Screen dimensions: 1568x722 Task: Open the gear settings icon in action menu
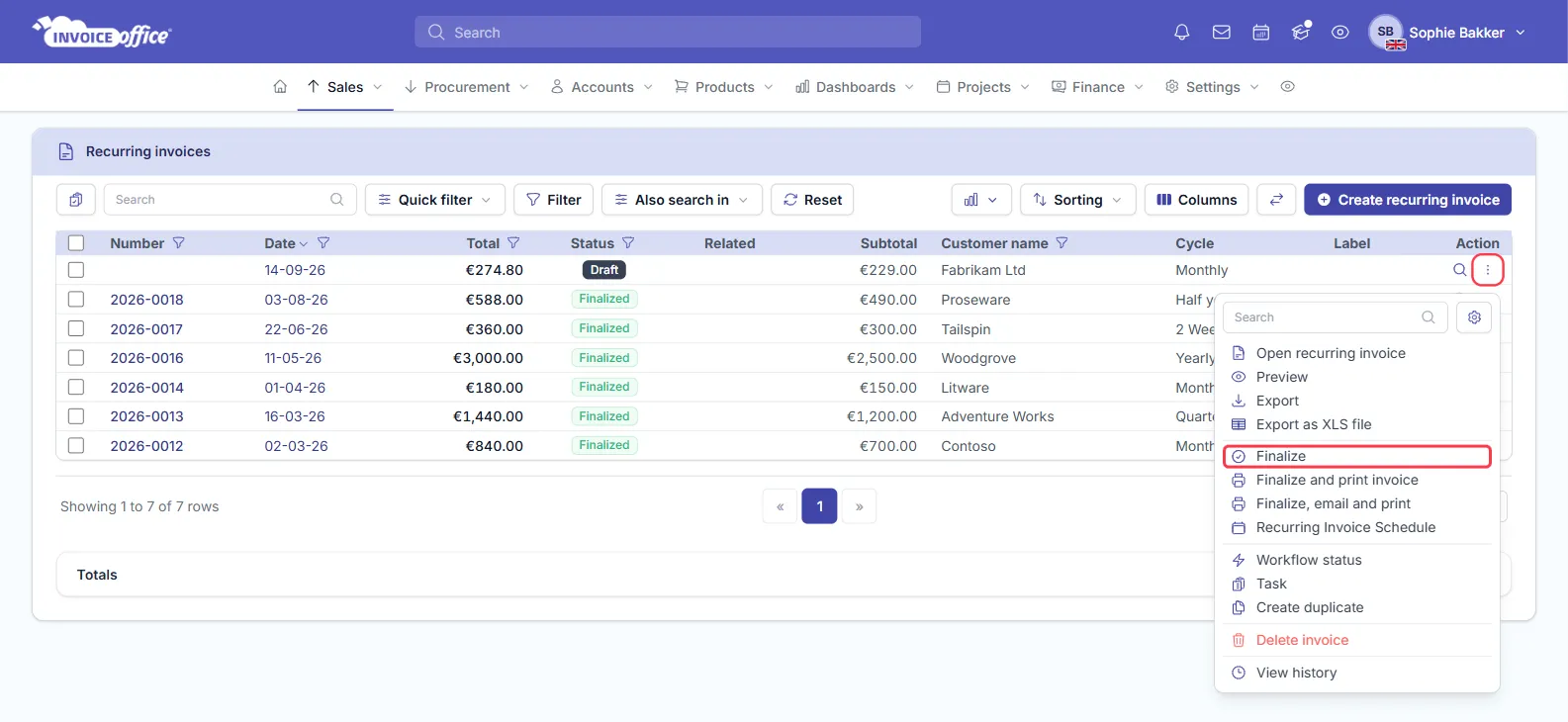(x=1474, y=317)
